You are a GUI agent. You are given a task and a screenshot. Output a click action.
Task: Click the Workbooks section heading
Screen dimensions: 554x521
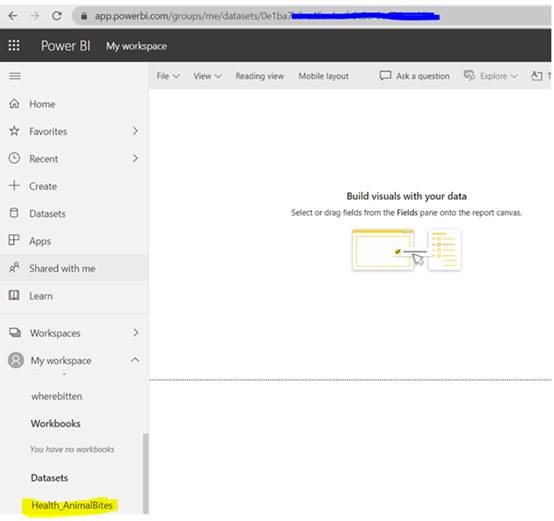[x=55, y=423]
